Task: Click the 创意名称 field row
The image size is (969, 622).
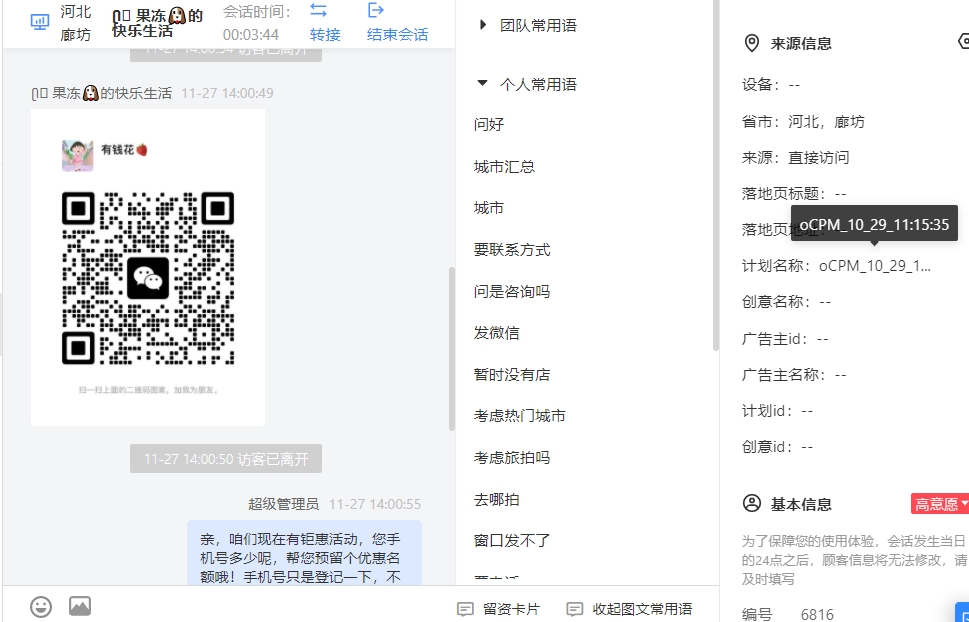Action: coord(786,302)
